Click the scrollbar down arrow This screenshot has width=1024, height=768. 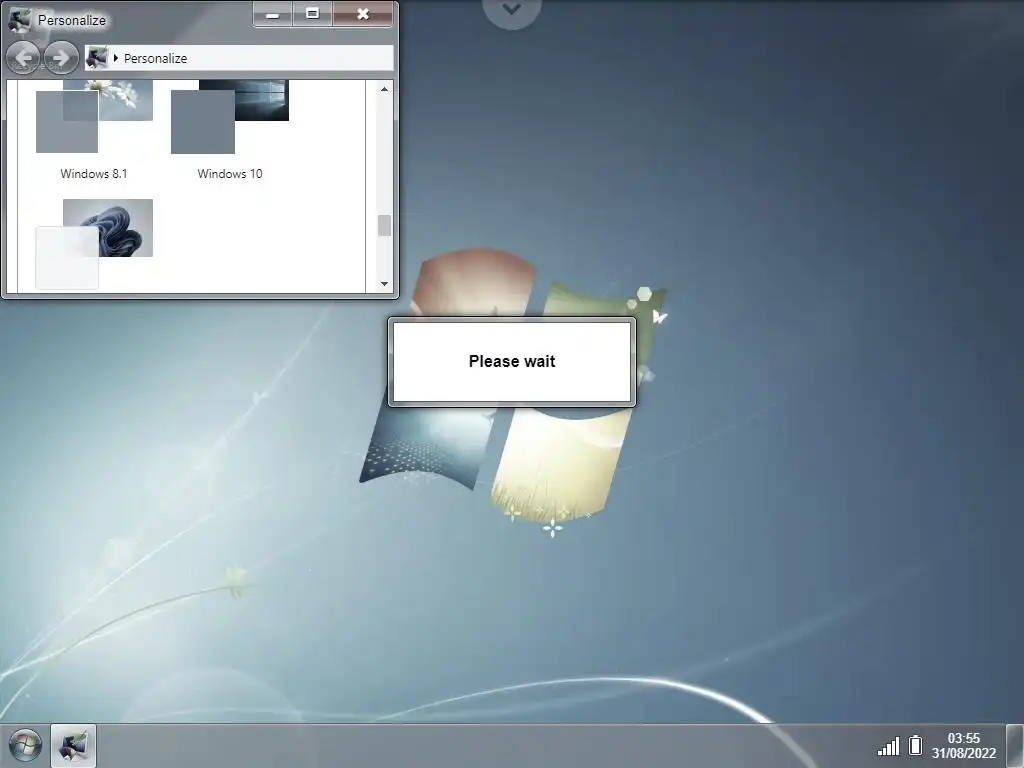pyautogui.click(x=384, y=283)
